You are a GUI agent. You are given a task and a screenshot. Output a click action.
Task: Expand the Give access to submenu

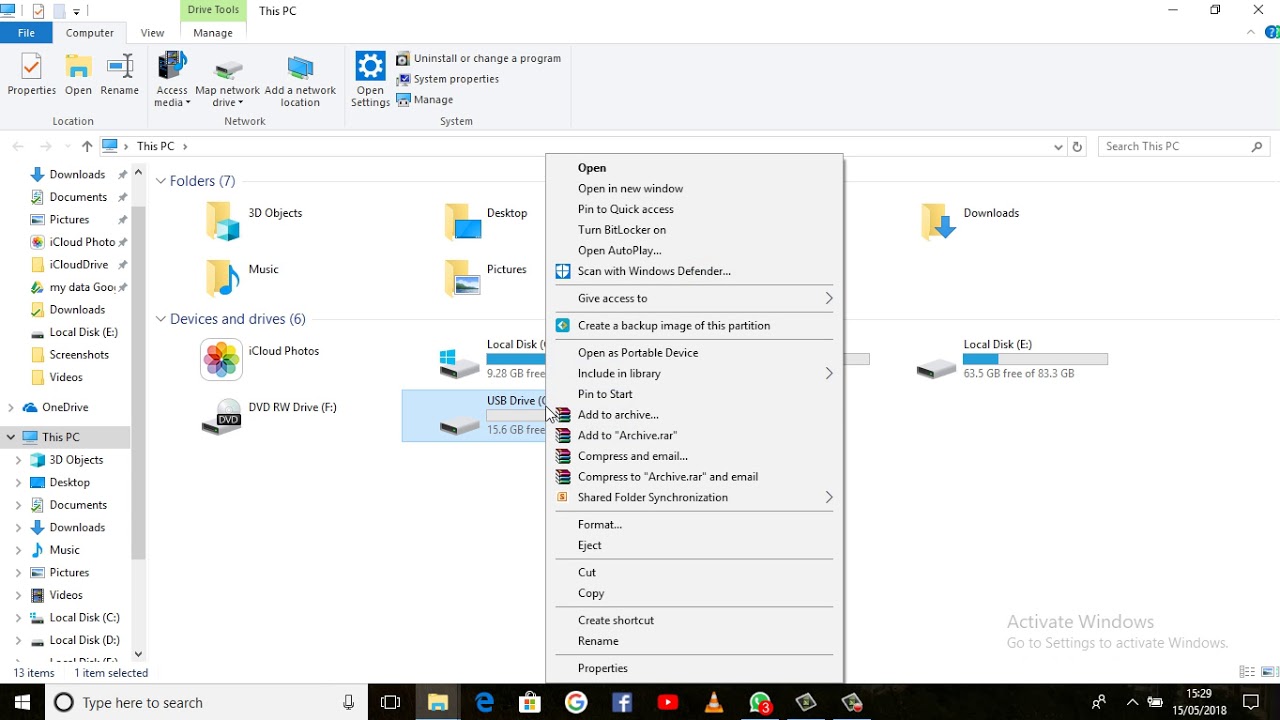tap(694, 298)
